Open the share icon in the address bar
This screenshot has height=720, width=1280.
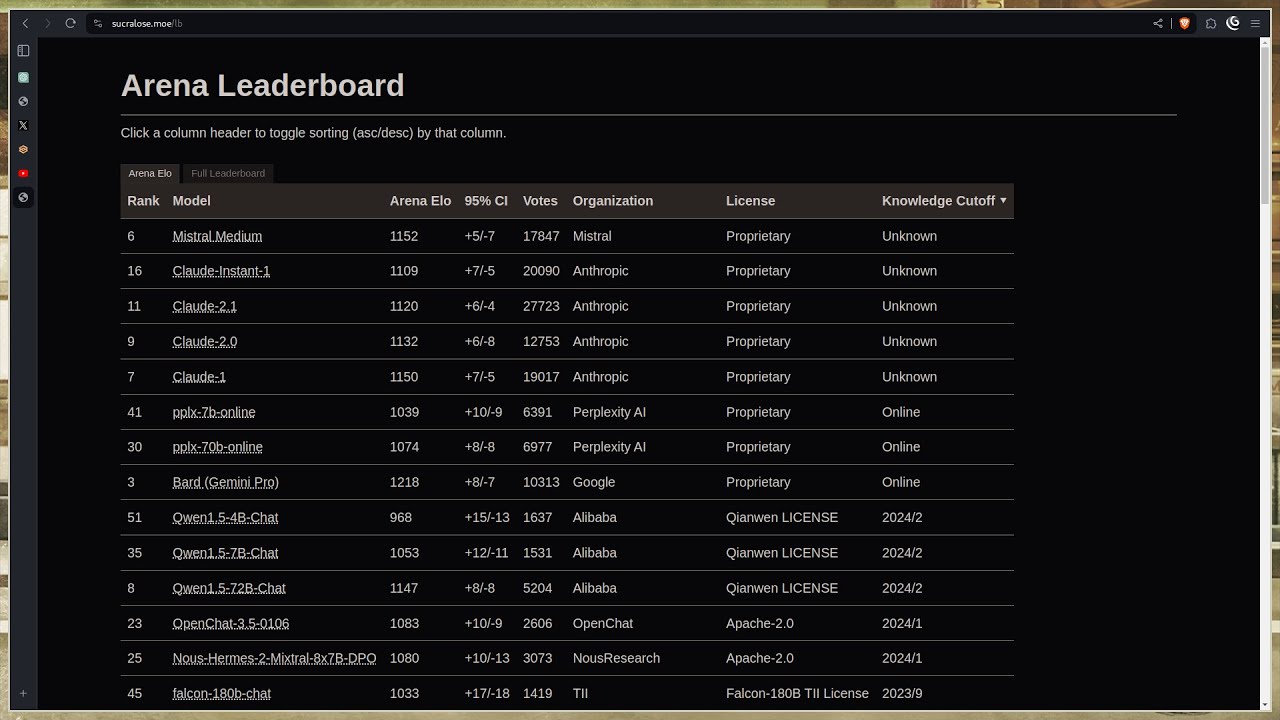point(1158,23)
